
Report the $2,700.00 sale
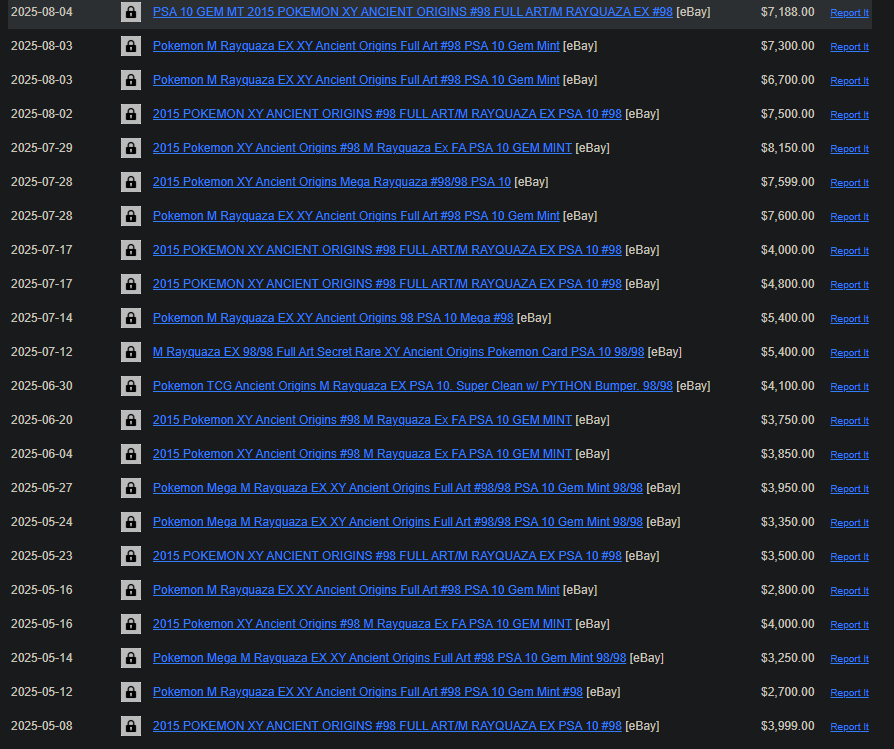point(850,693)
